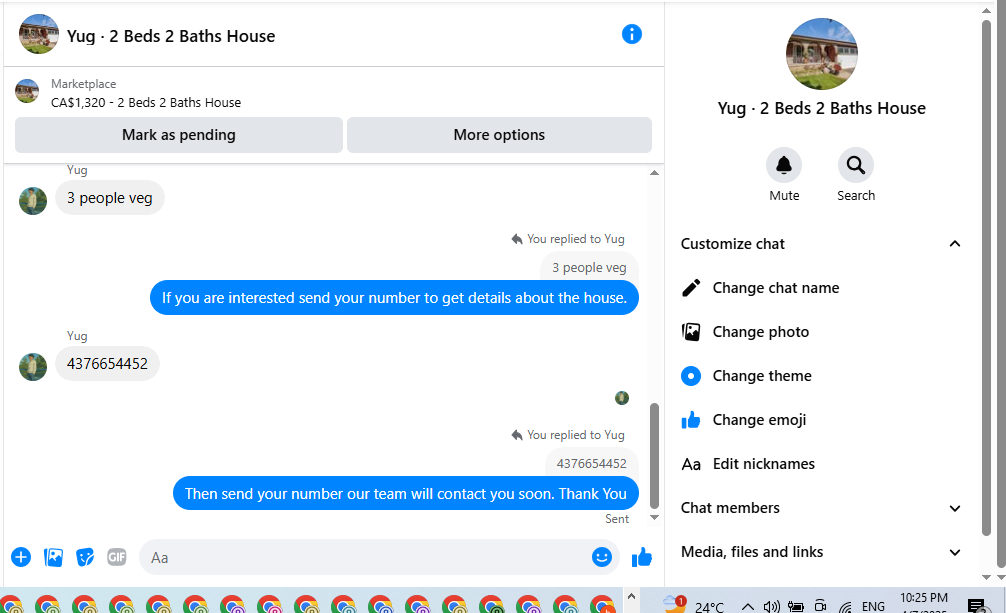Screen dimensions: 1006x613
Task: Mute the conversation with the bell icon
Action: coord(784,166)
